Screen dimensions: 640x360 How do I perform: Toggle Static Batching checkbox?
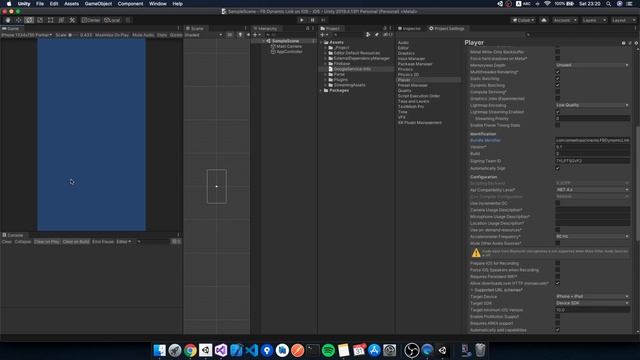[x=558, y=78]
